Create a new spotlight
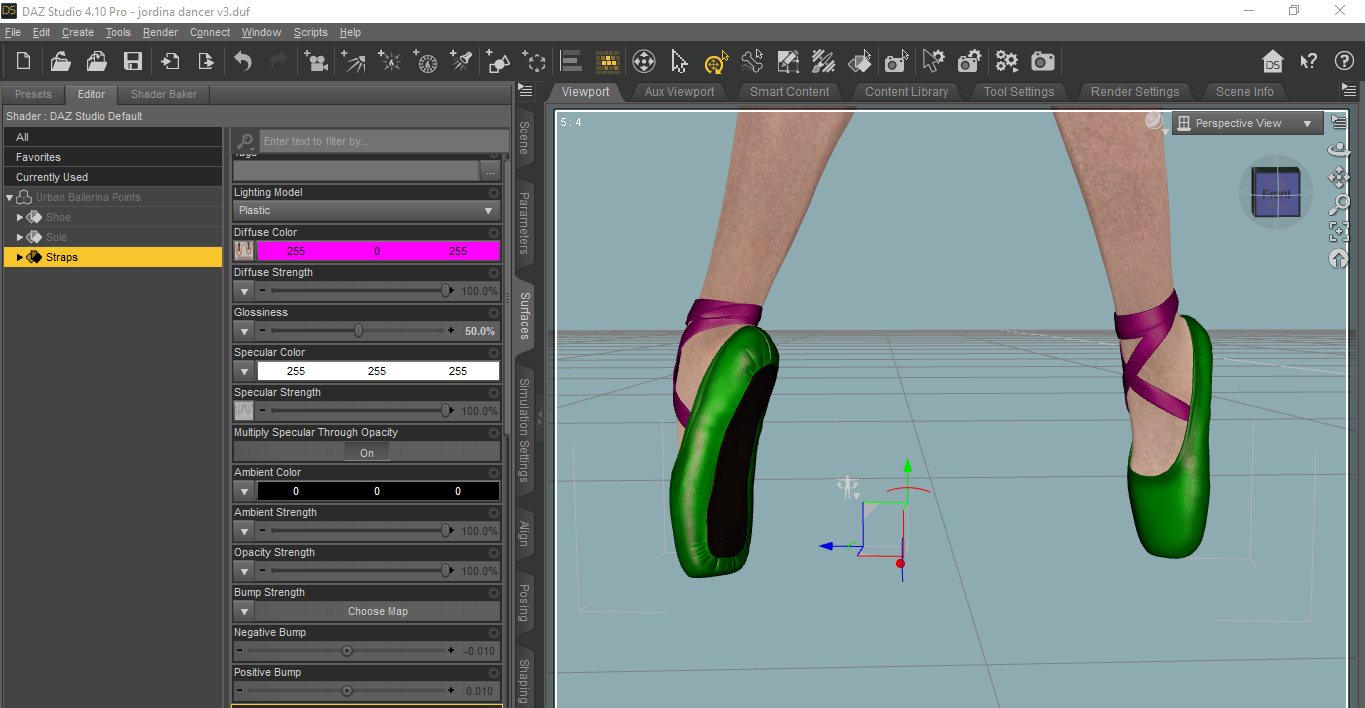 [x=461, y=61]
